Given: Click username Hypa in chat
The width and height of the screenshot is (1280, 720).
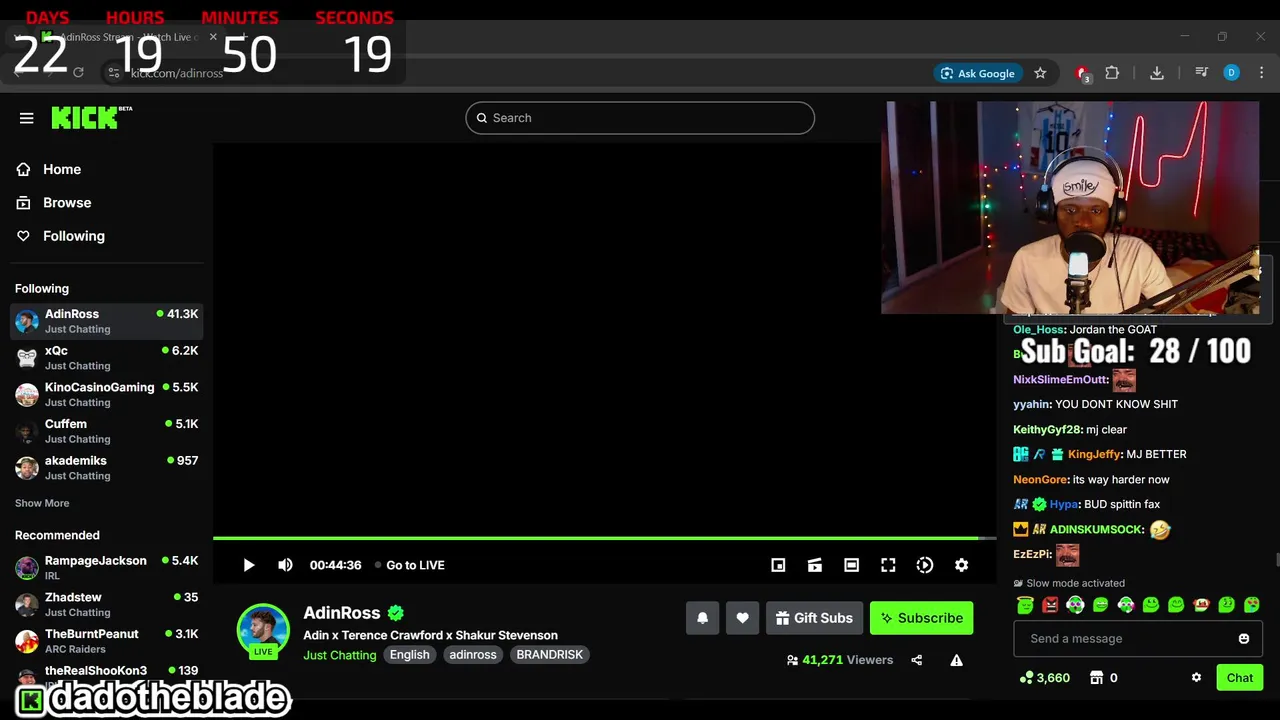Looking at the screenshot, I should click(1063, 504).
